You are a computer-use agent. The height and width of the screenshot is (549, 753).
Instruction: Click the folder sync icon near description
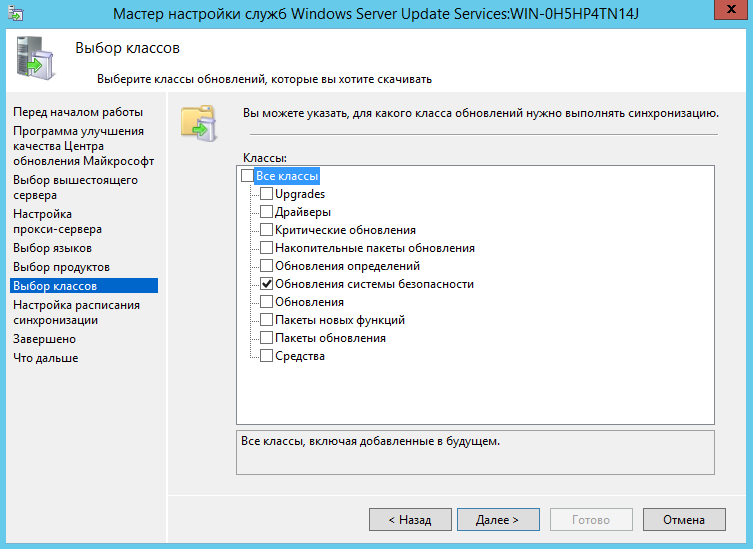(x=199, y=123)
